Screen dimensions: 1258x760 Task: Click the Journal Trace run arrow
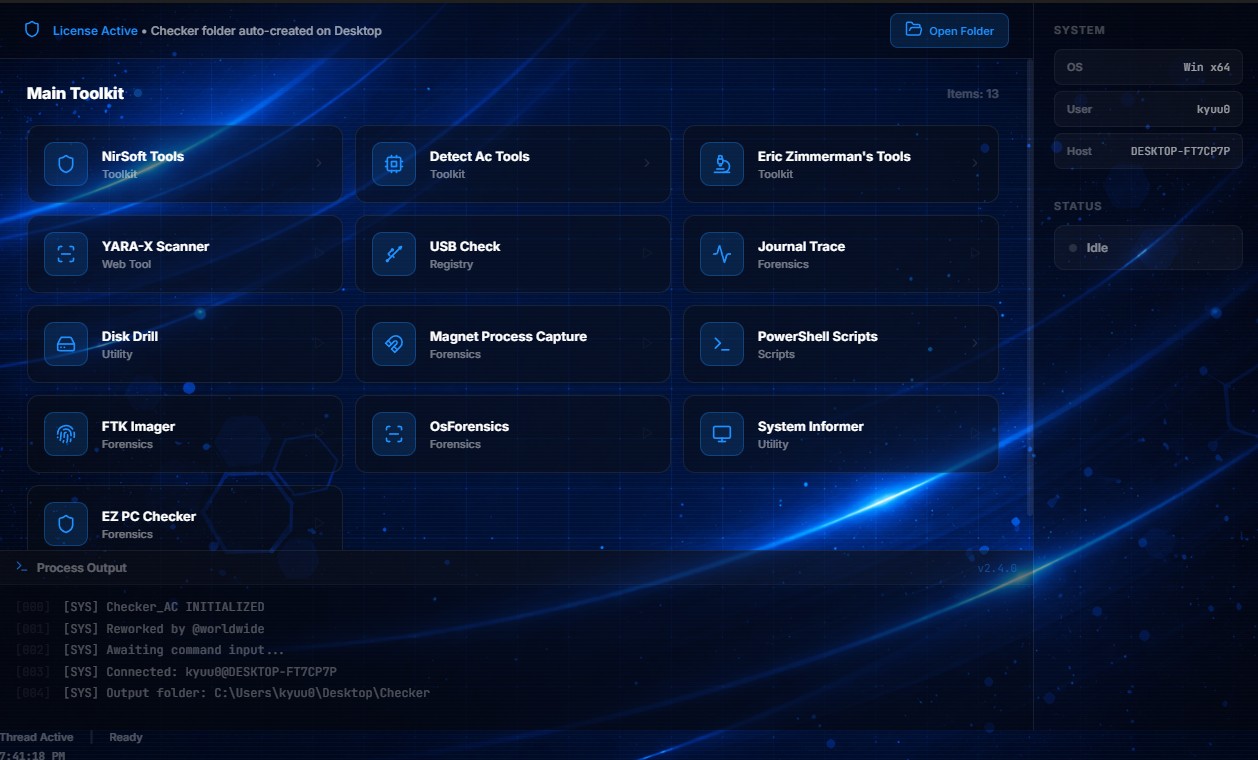[x=975, y=254]
